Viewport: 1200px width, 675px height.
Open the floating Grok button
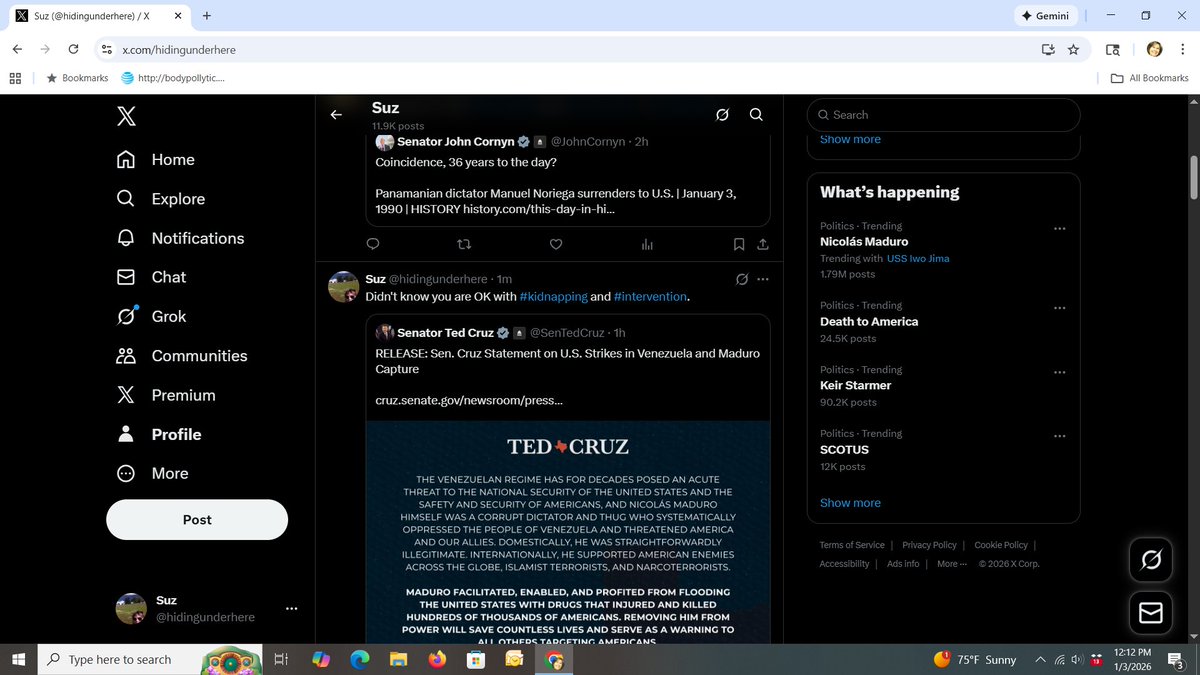pyautogui.click(x=1151, y=560)
